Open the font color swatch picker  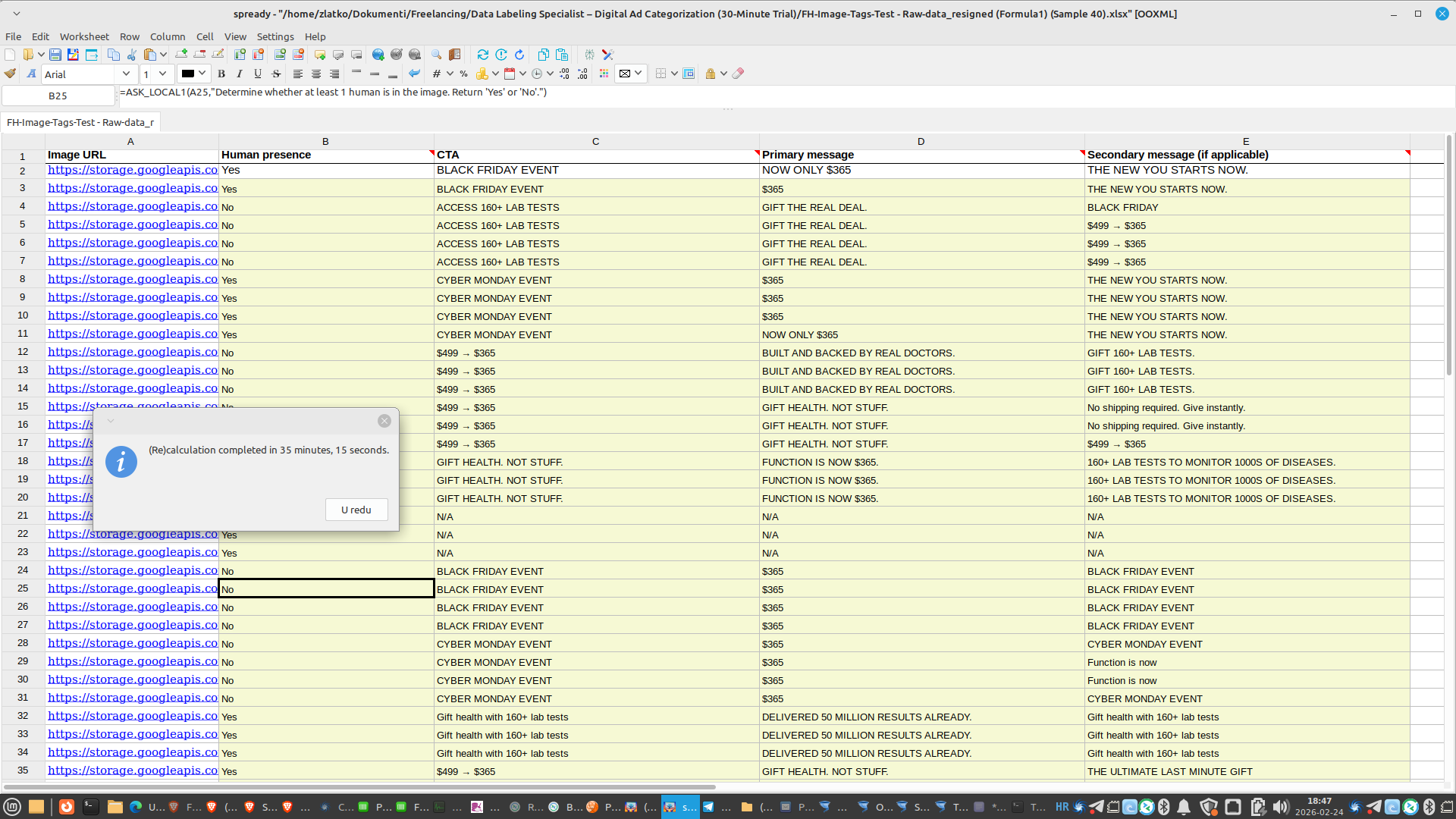193,74
